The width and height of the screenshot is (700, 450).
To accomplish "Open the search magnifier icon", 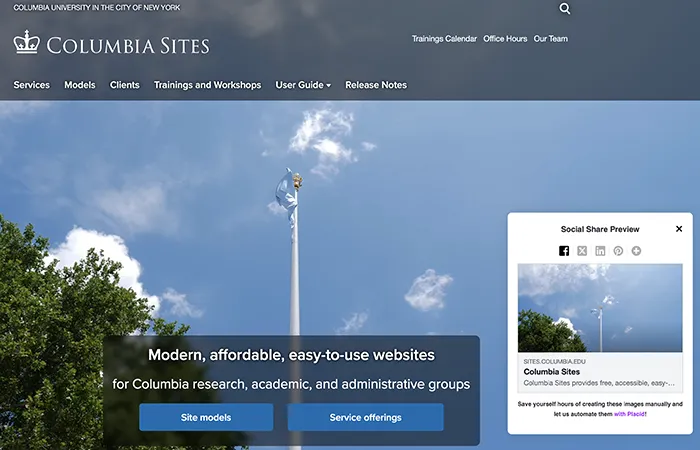I will (x=565, y=8).
